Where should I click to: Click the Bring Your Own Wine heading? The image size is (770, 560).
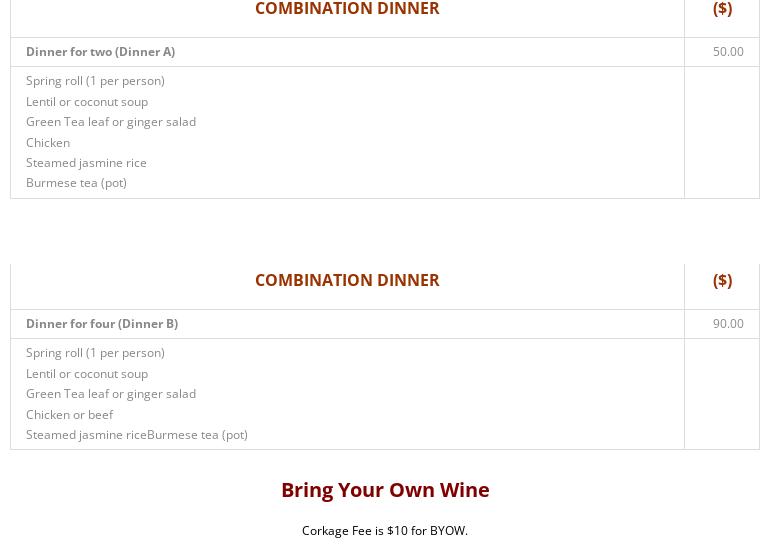[385, 490]
